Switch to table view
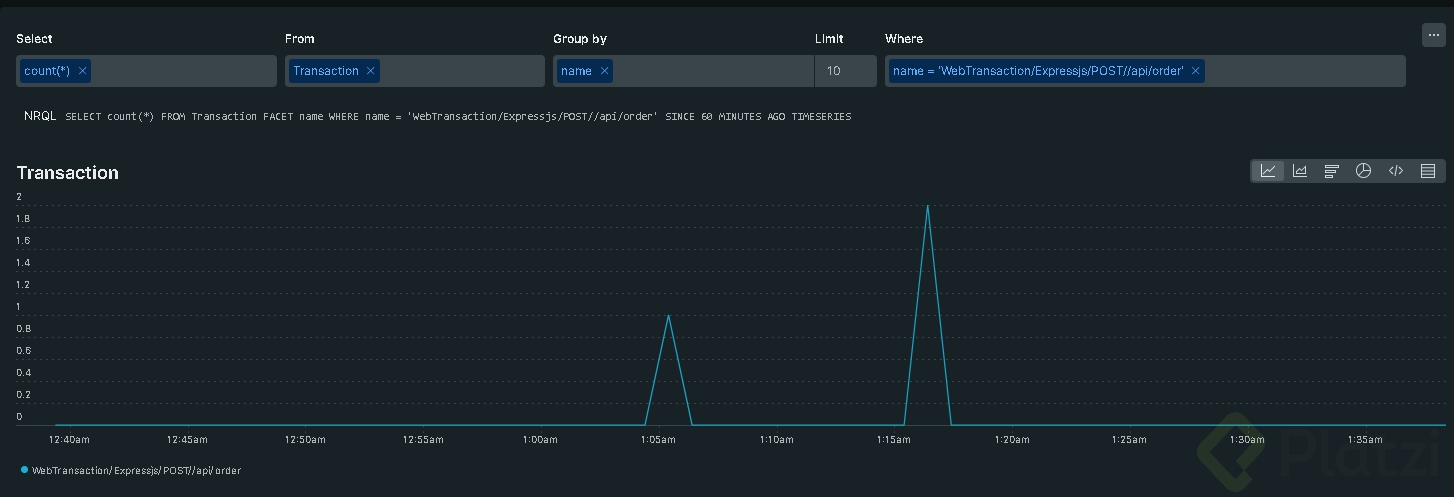This screenshot has height=497, width=1454. (1428, 171)
